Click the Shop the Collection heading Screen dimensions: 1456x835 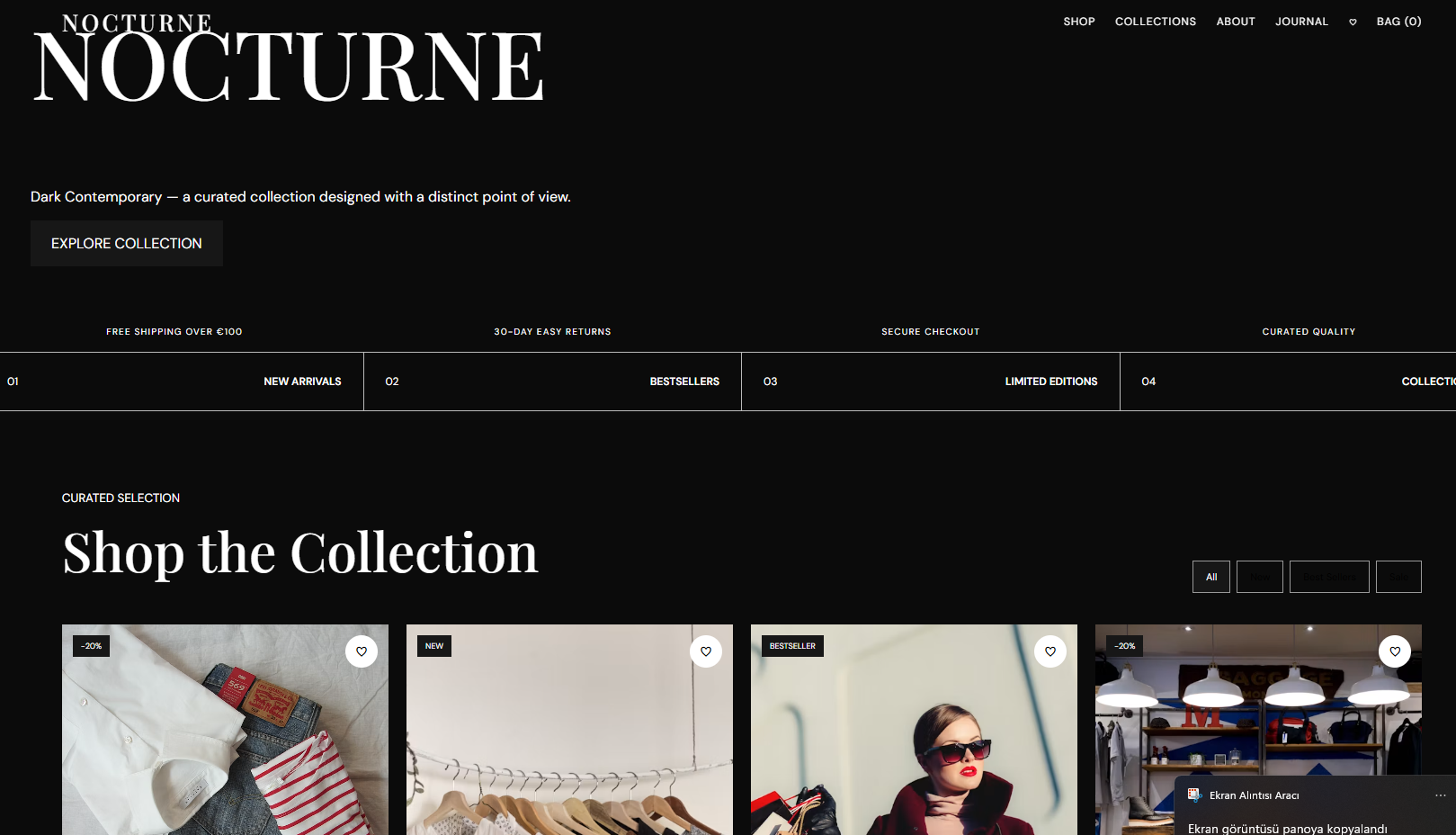pos(300,552)
